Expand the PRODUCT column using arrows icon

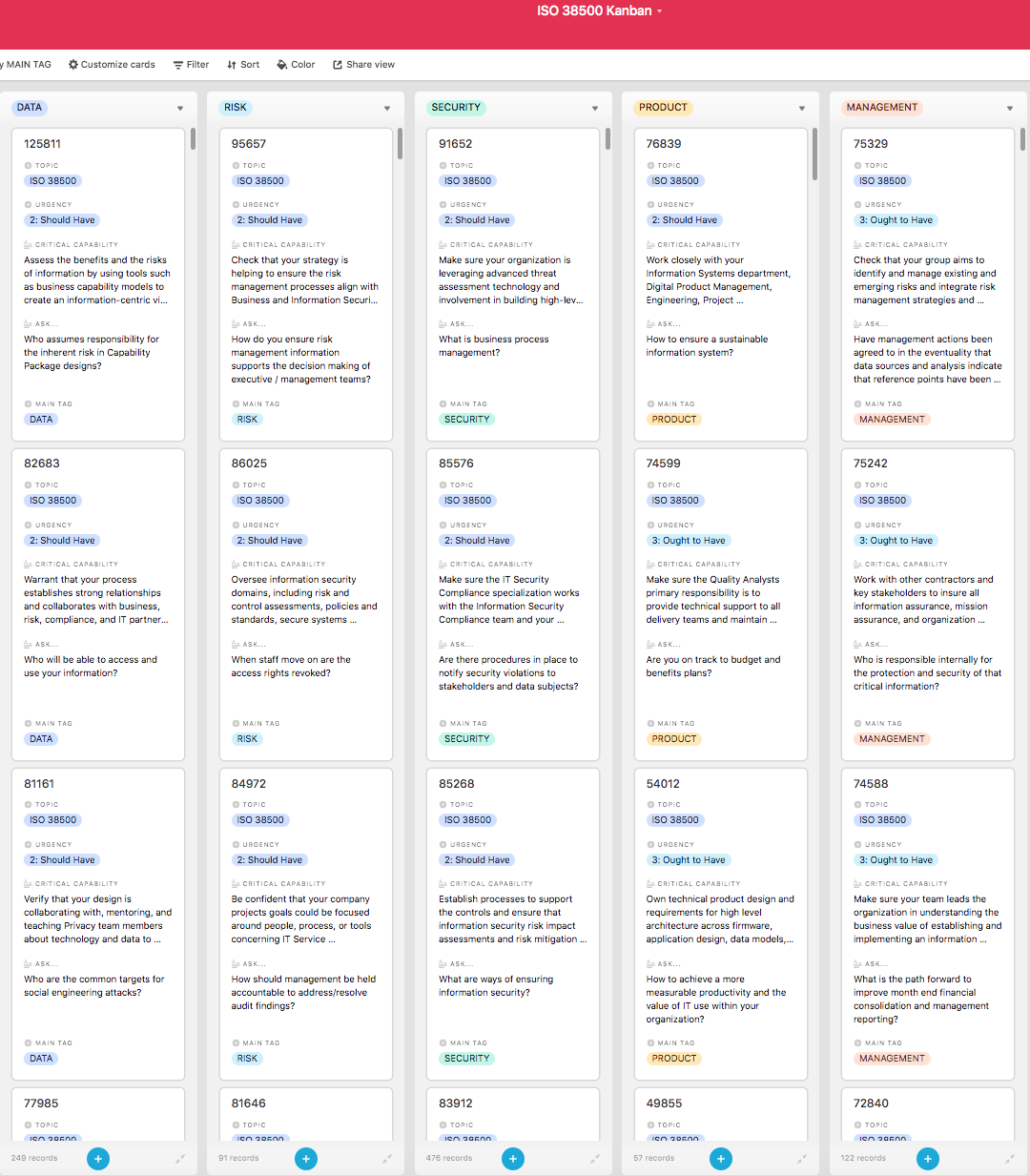coord(802,1159)
